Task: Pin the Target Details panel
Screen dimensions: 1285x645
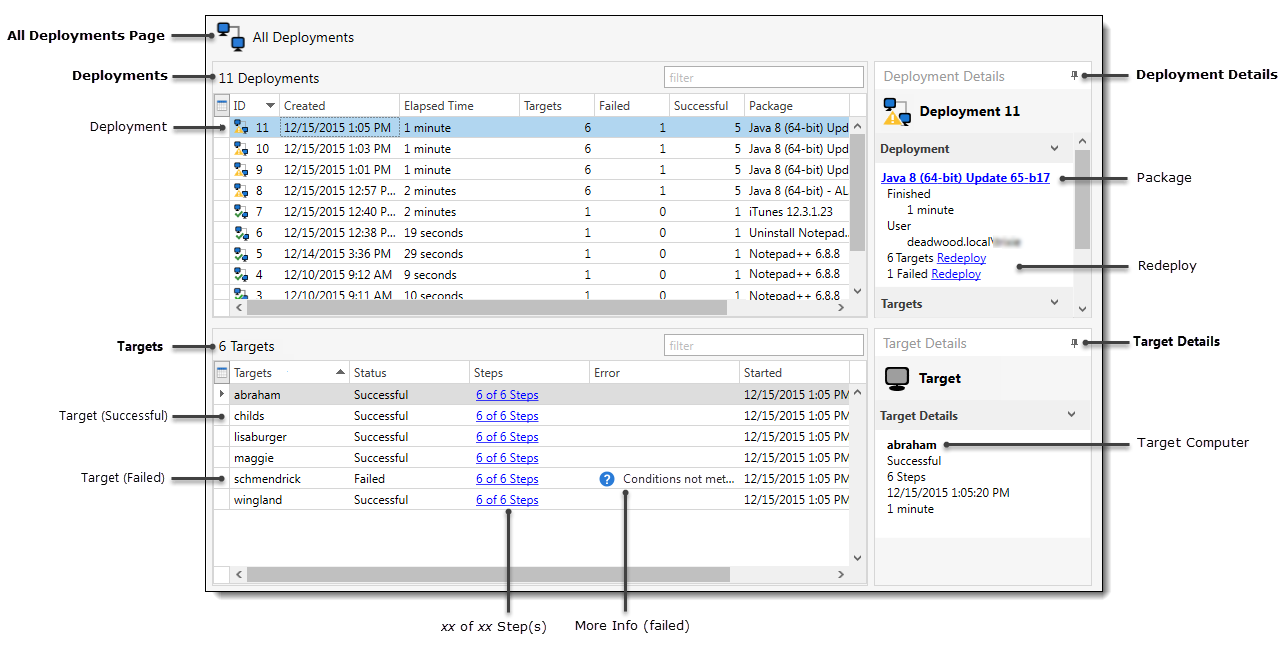Action: pyautogui.click(x=1075, y=343)
